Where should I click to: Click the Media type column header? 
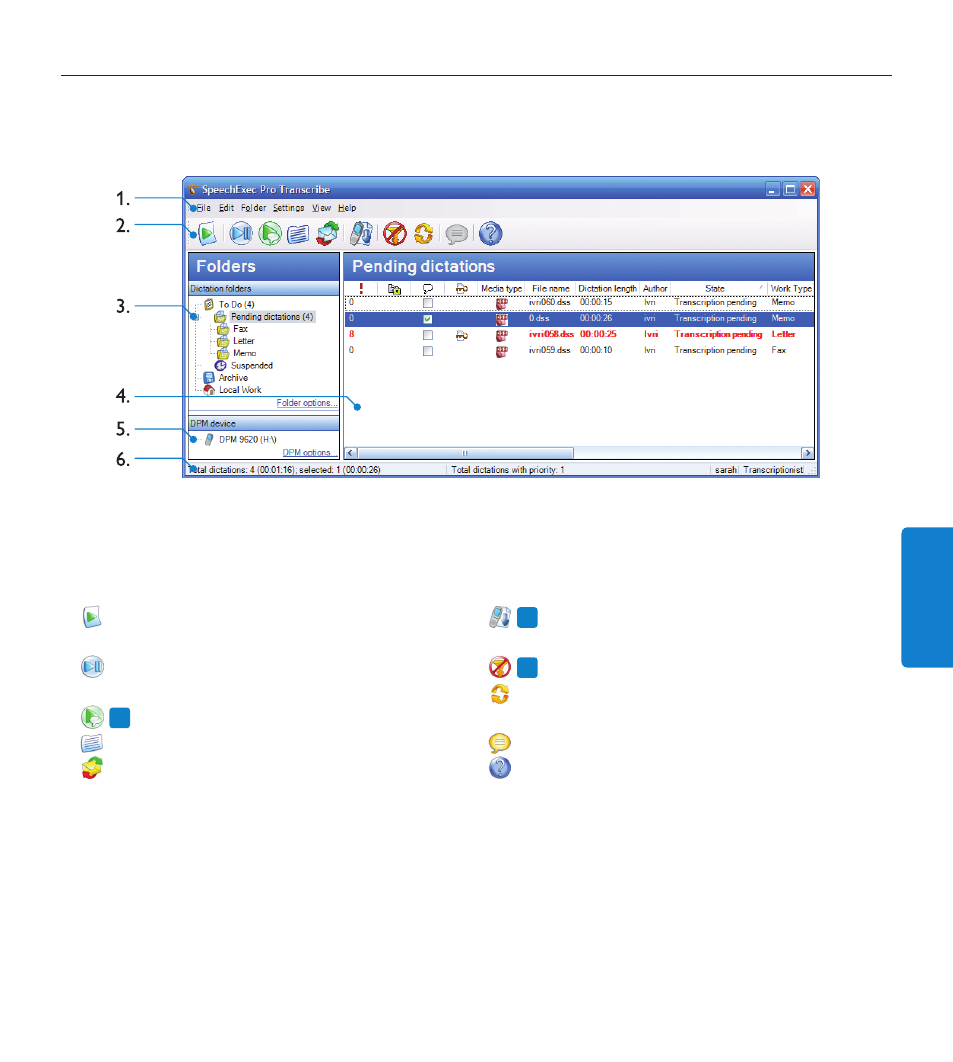(x=501, y=289)
